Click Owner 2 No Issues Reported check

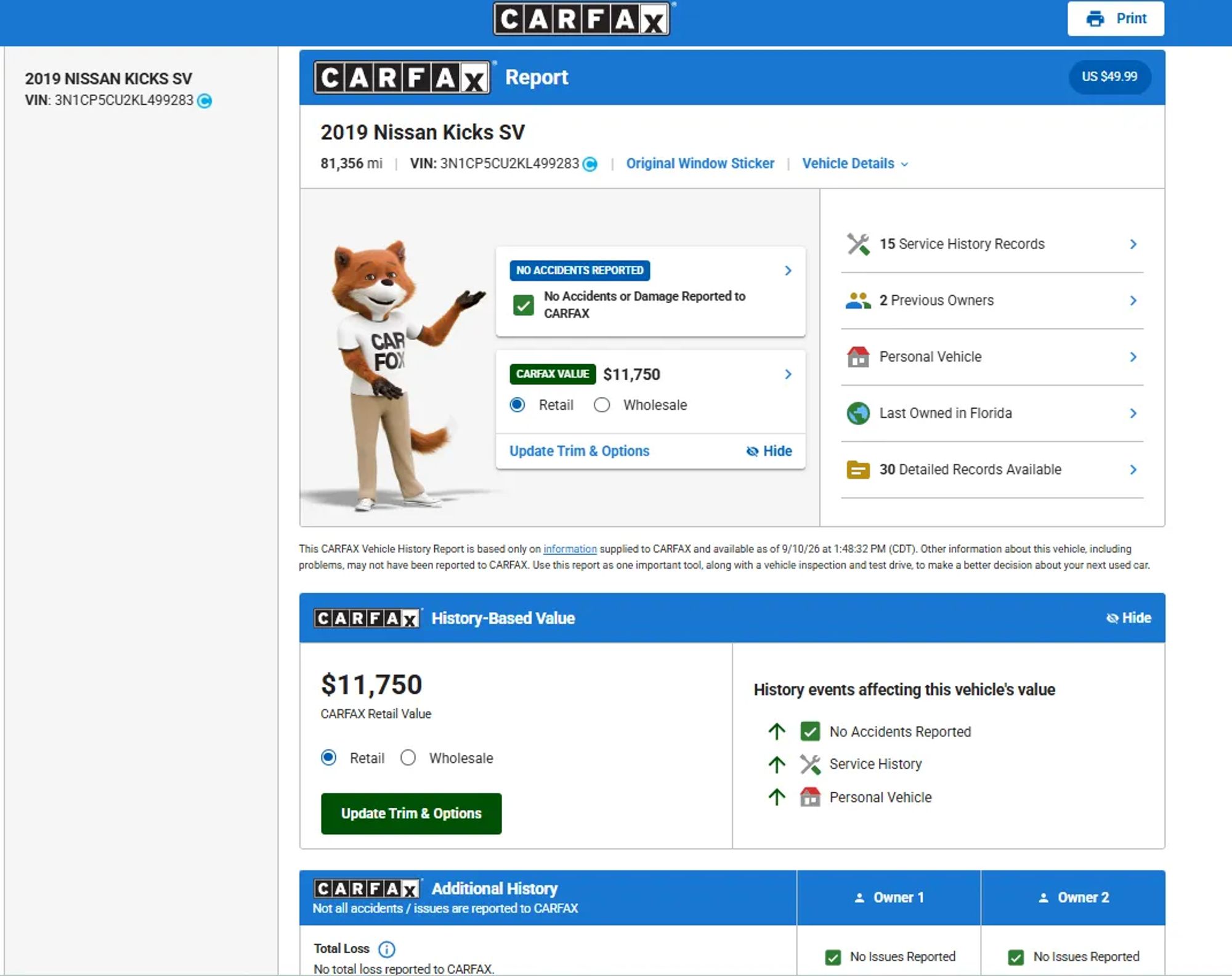coord(1016,957)
